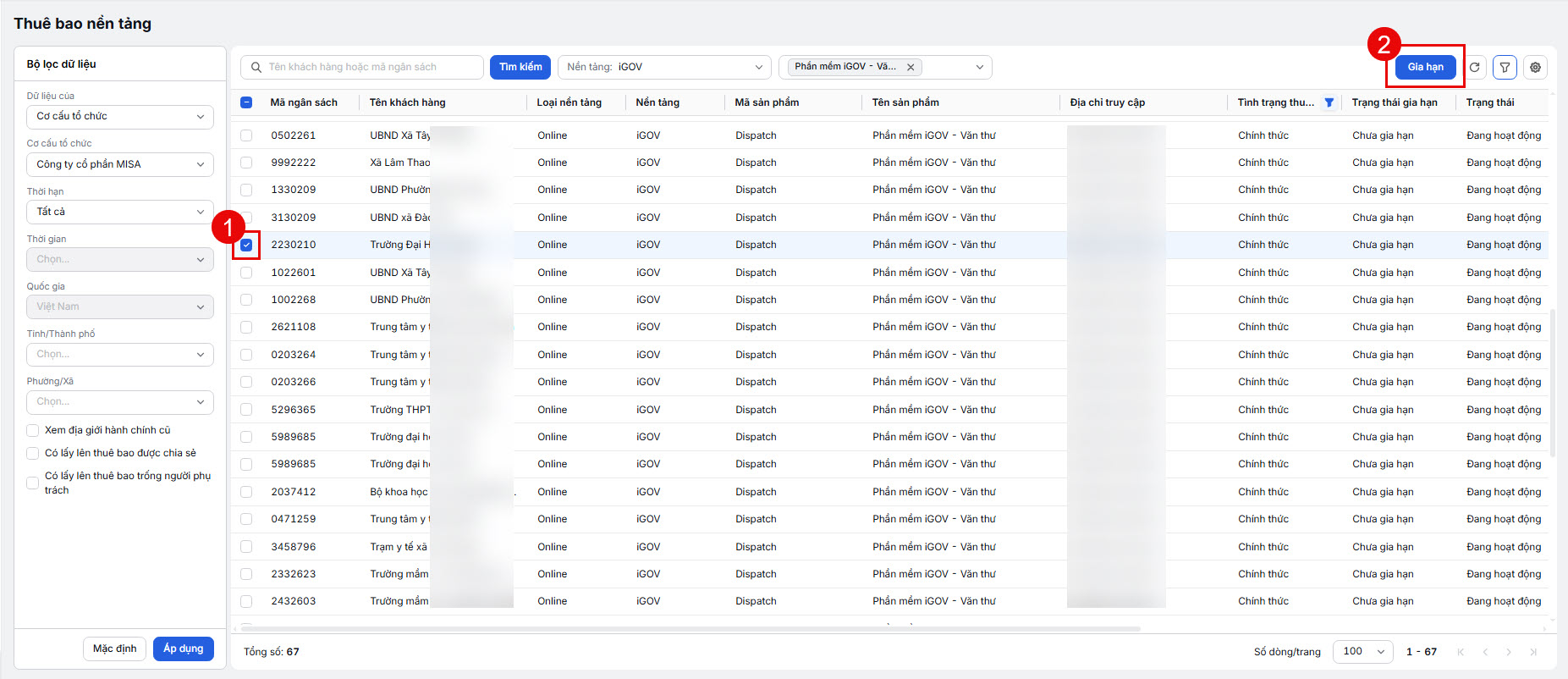Go to the next page arrow

click(x=1509, y=652)
